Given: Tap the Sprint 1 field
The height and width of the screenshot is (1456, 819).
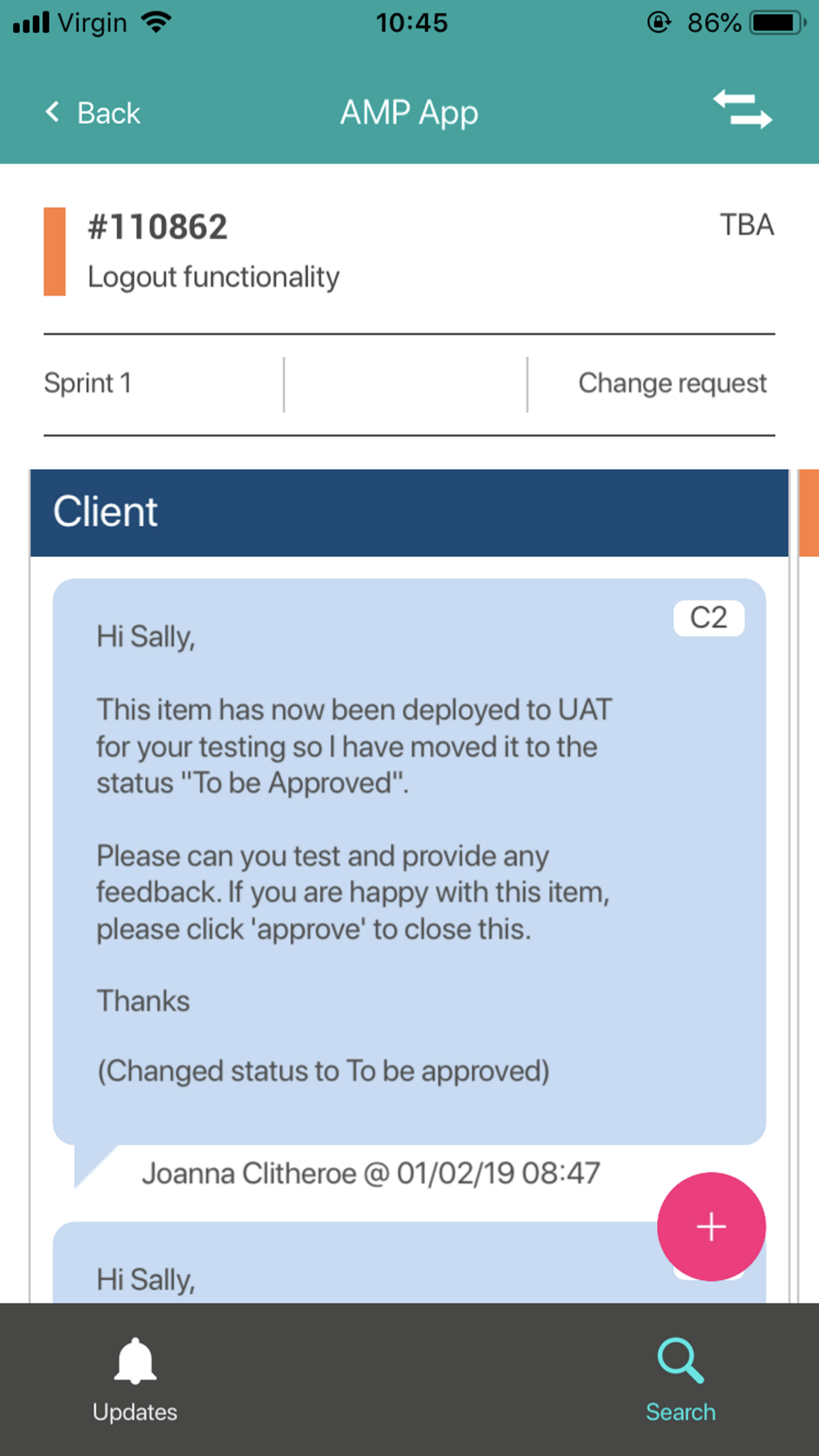Looking at the screenshot, I should tap(88, 383).
